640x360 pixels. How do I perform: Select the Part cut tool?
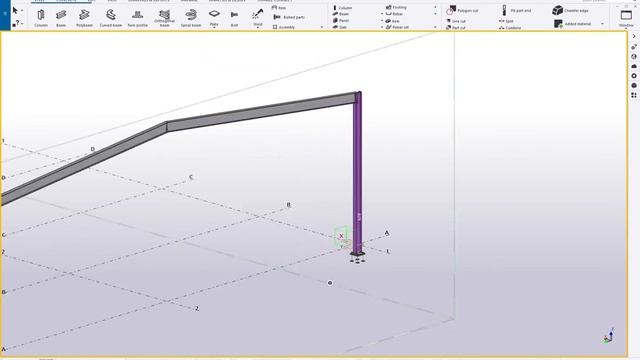[456, 27]
